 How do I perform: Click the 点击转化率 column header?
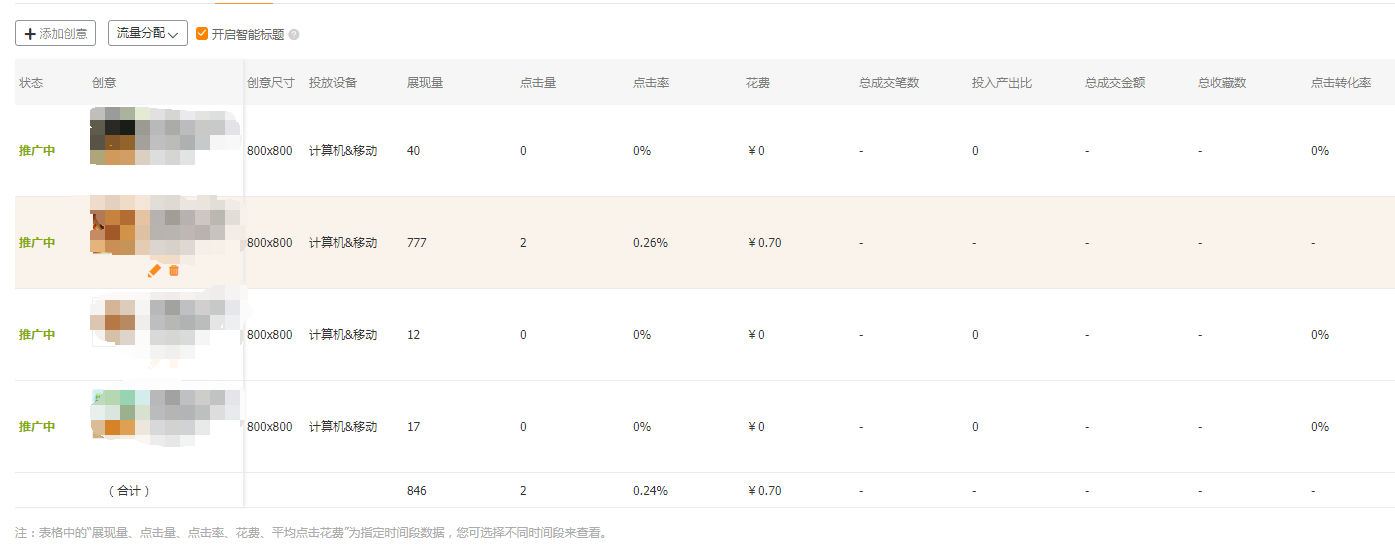pos(1340,82)
